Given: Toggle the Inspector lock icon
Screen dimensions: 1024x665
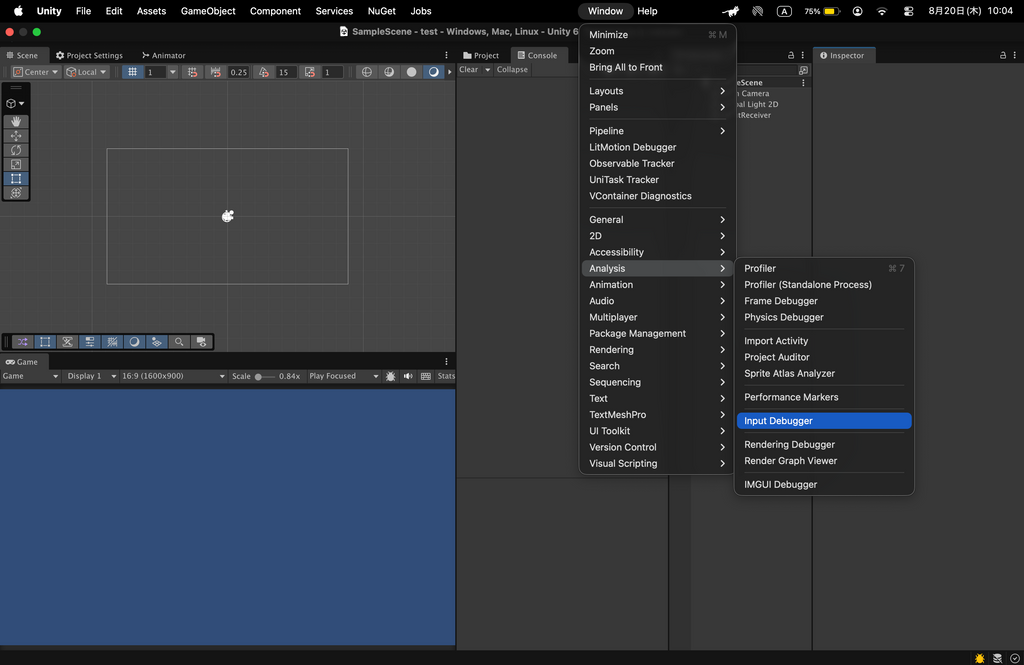Looking at the screenshot, I should coord(1003,56).
